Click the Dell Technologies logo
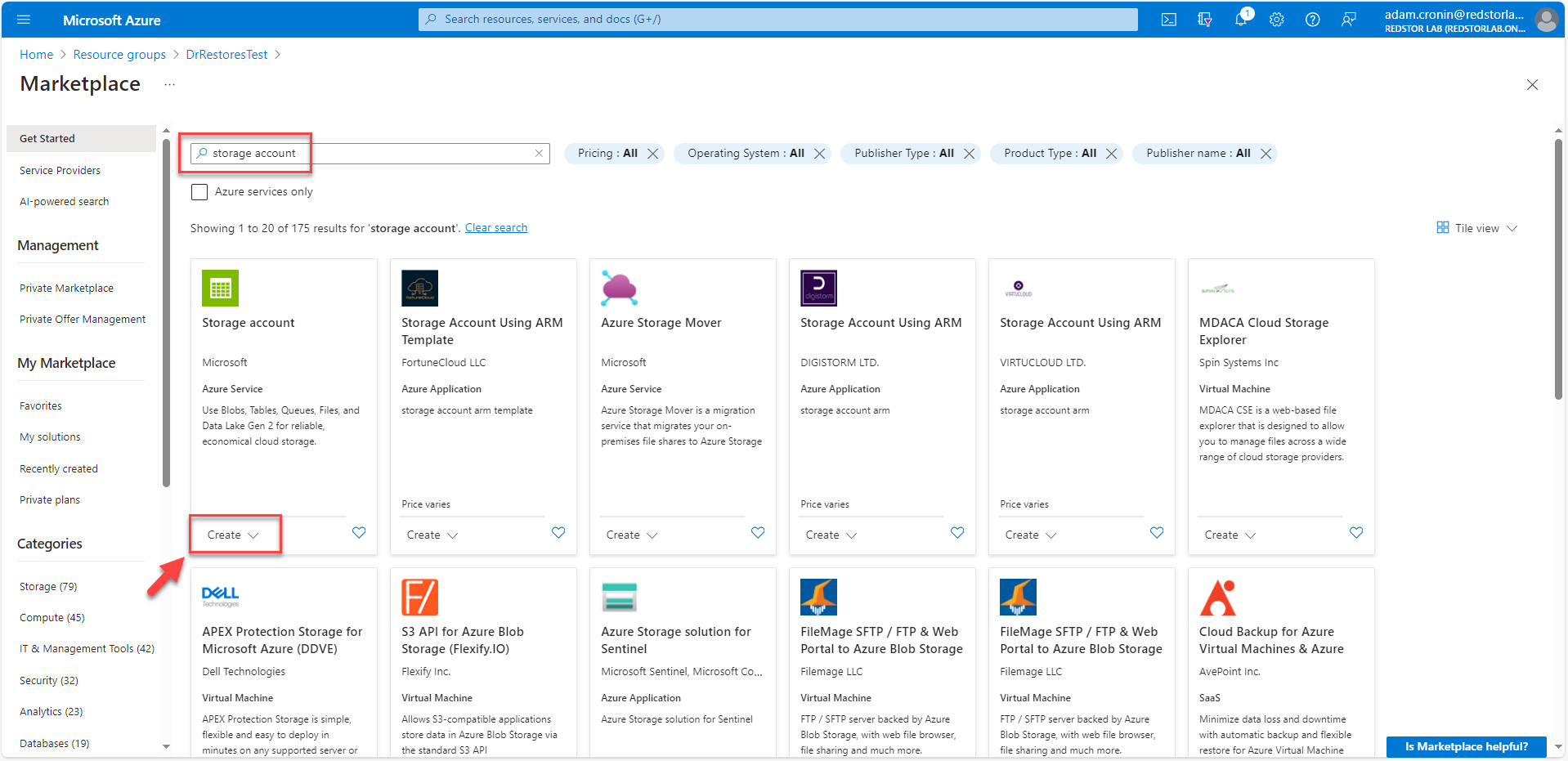Image resolution: width=1568 pixels, height=761 pixels. coord(220,597)
